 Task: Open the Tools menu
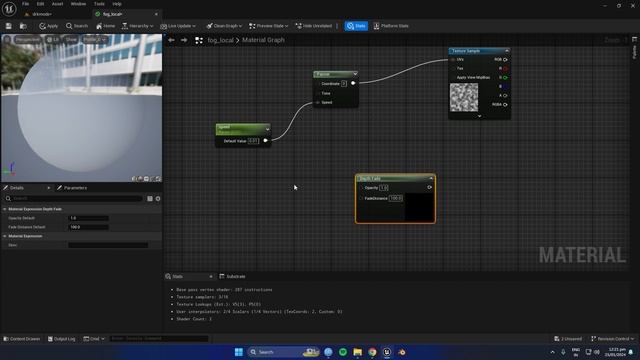coord(99,4)
